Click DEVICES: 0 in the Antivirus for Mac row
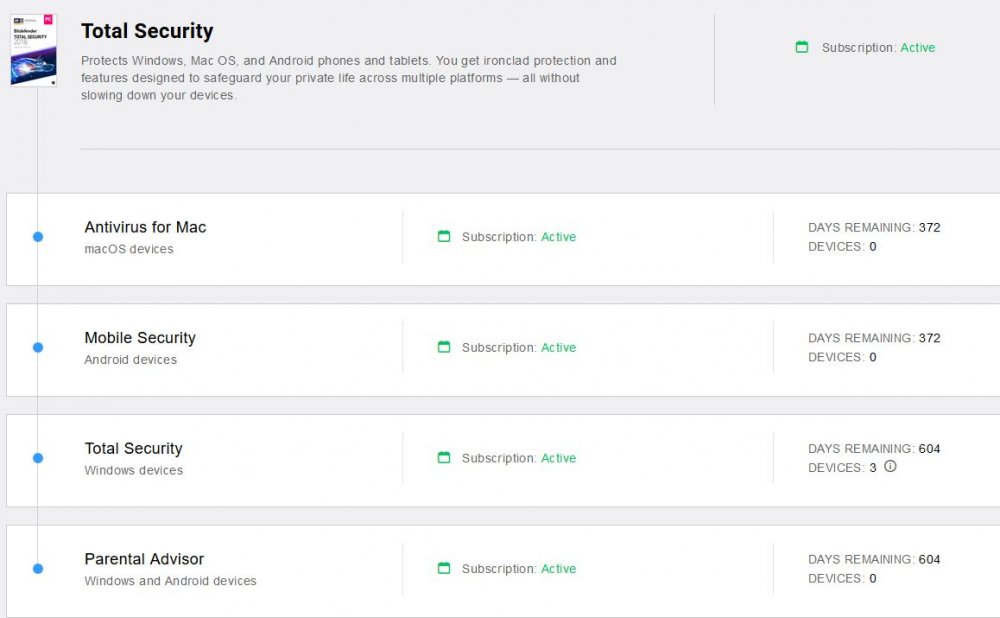This screenshot has width=1000, height=618. click(x=842, y=247)
